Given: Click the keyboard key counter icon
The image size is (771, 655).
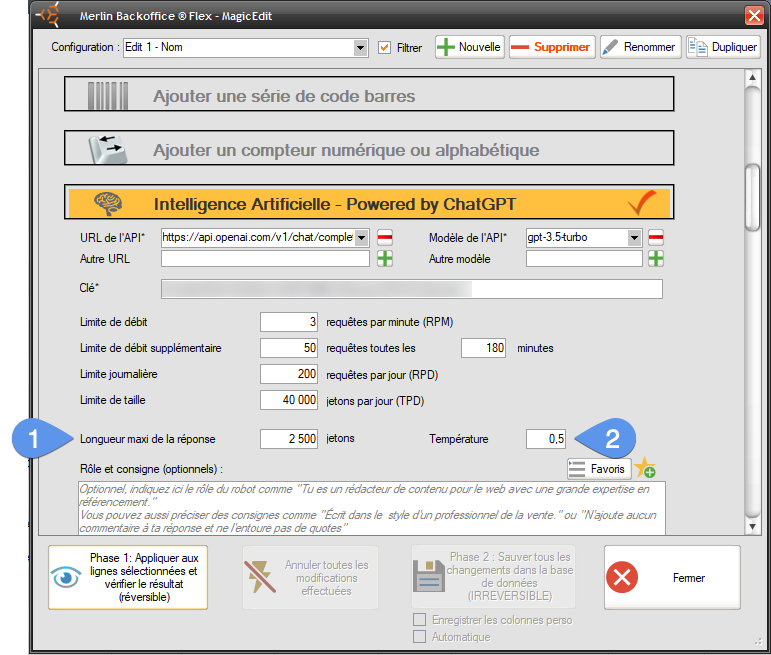Looking at the screenshot, I should click(107, 149).
